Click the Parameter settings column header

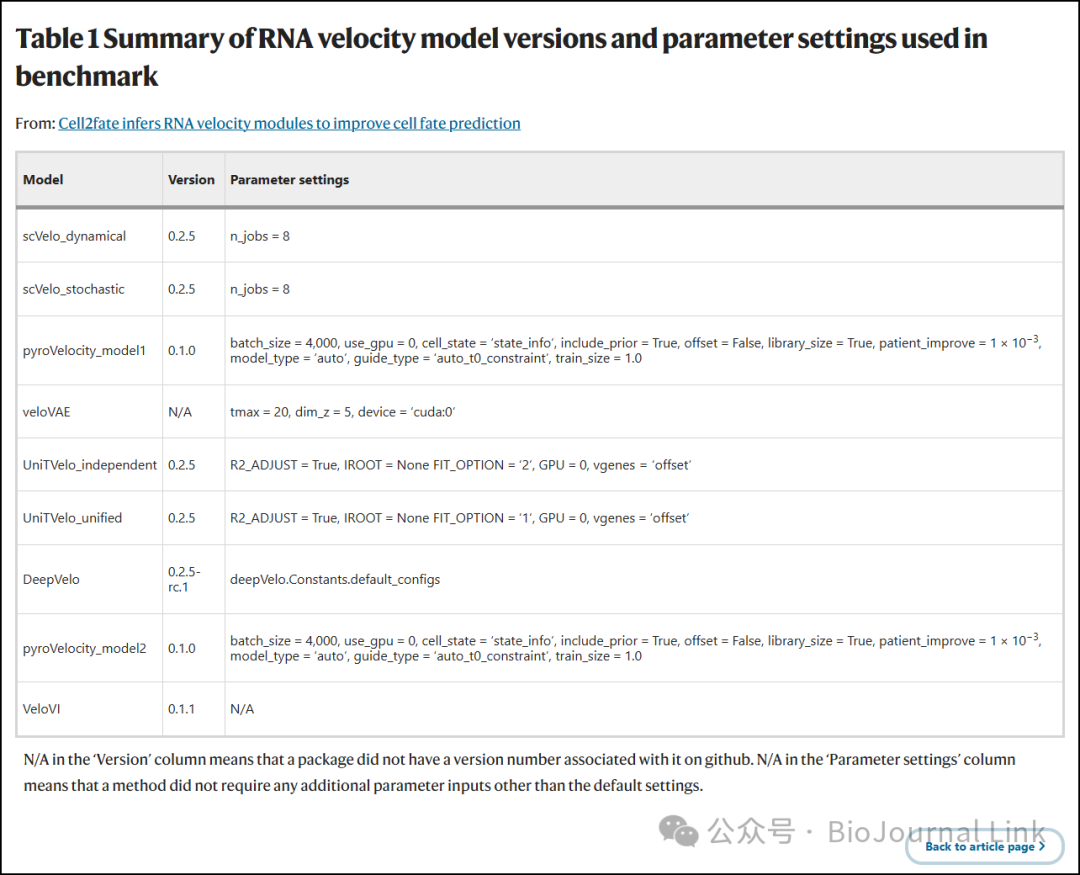pos(290,180)
